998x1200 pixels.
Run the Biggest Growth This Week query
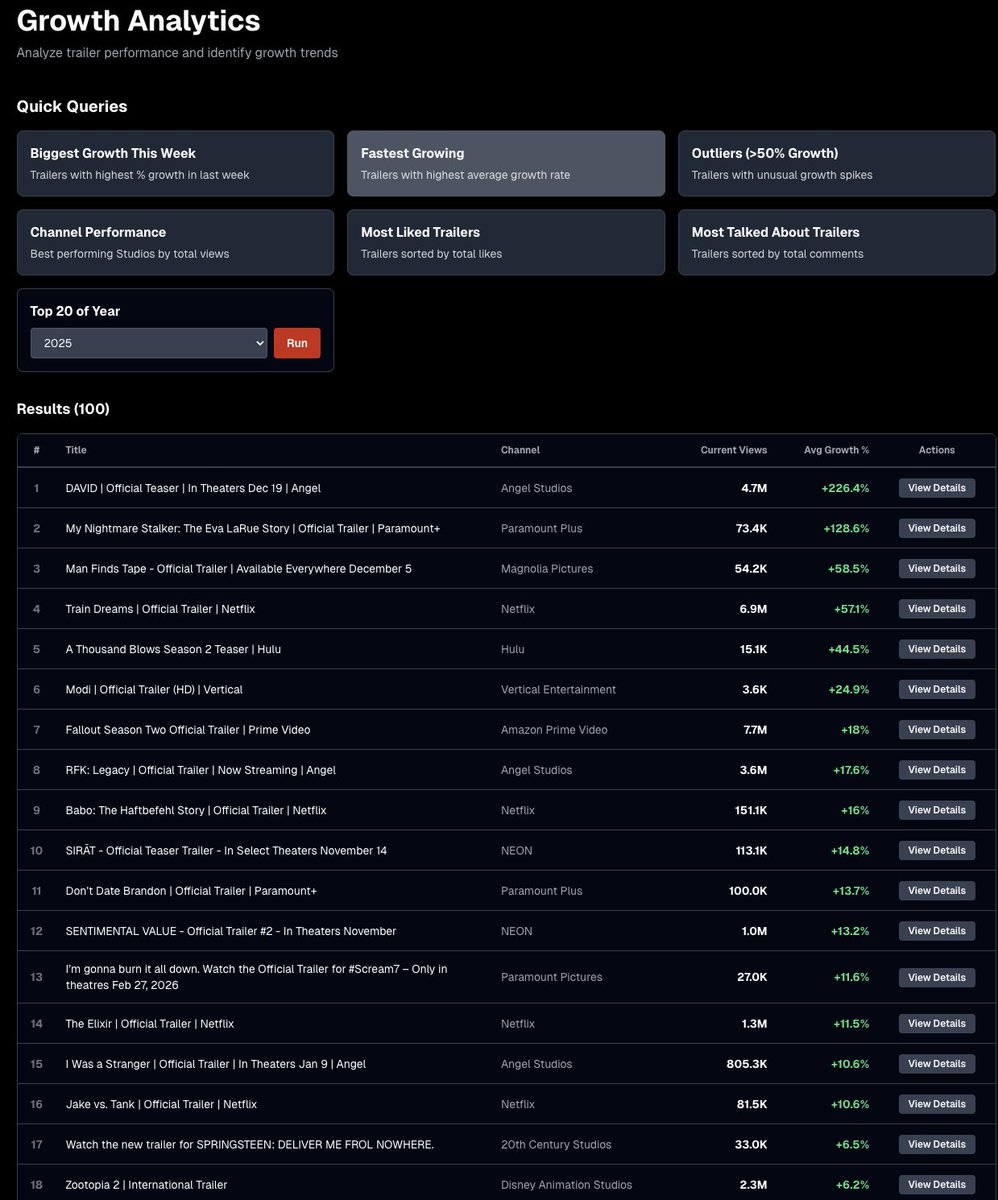(x=175, y=163)
